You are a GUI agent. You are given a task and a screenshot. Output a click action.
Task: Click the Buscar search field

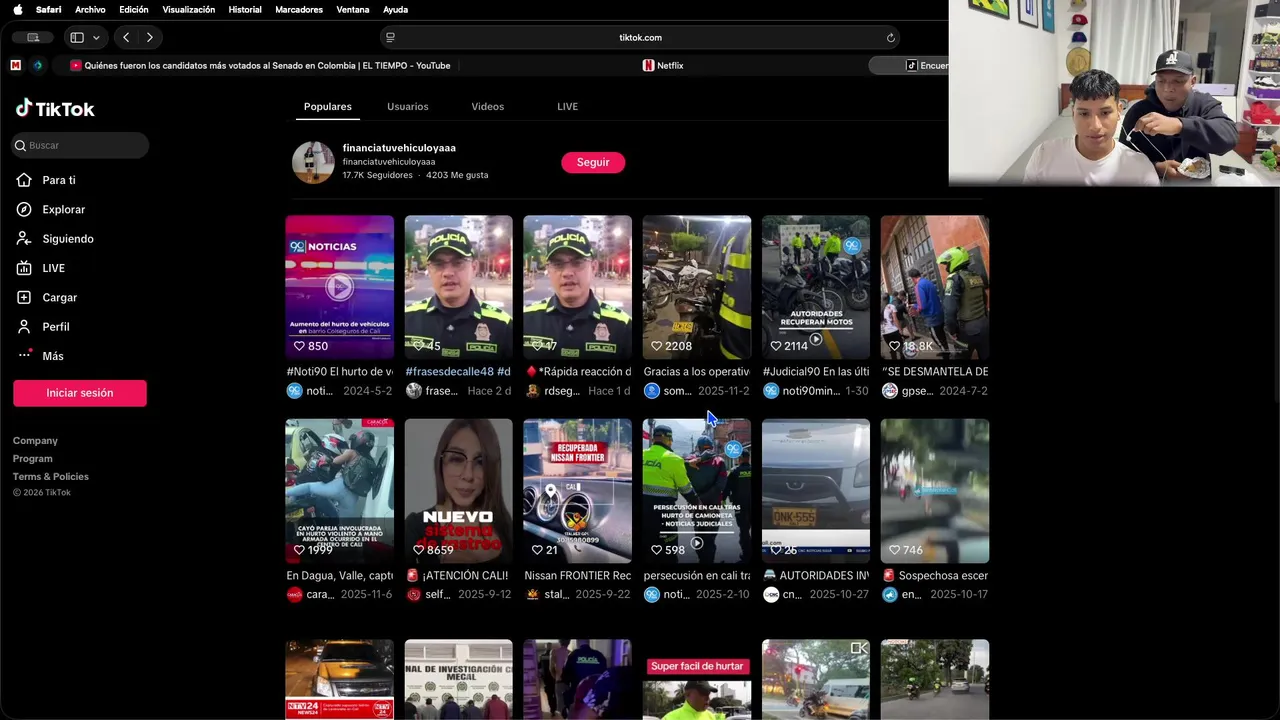click(80, 145)
